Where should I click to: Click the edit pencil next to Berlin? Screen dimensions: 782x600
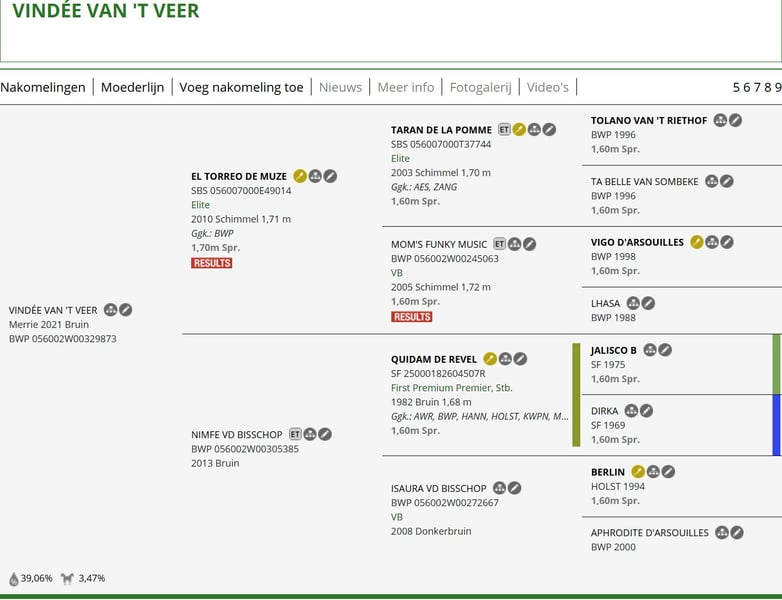point(668,472)
